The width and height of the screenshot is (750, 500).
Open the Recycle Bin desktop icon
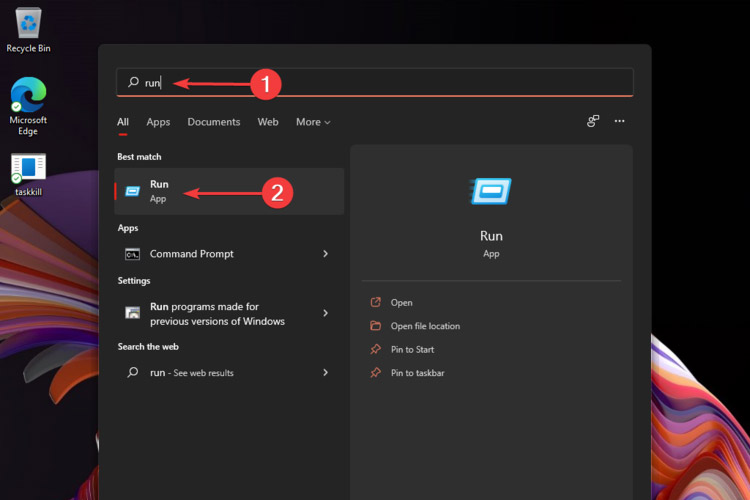pyautogui.click(x=28, y=24)
